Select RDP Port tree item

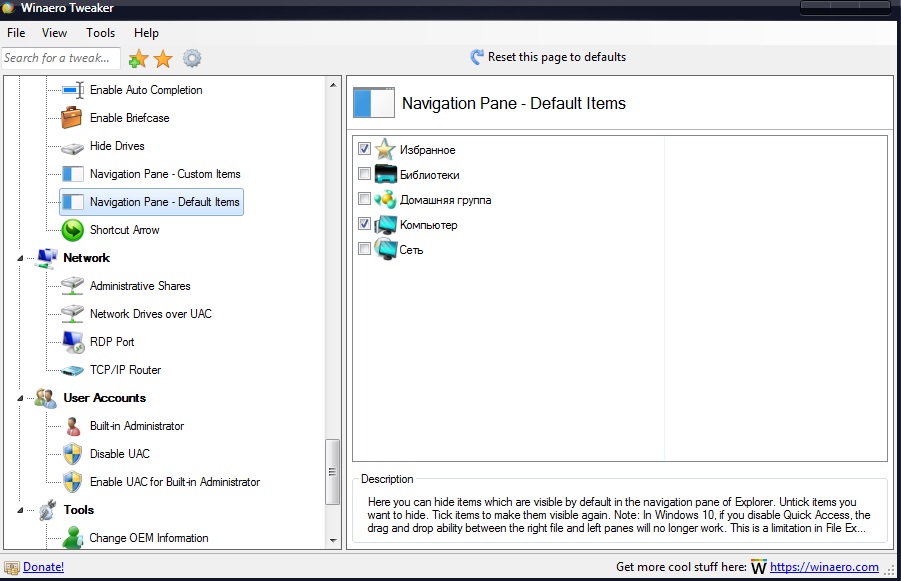point(112,342)
